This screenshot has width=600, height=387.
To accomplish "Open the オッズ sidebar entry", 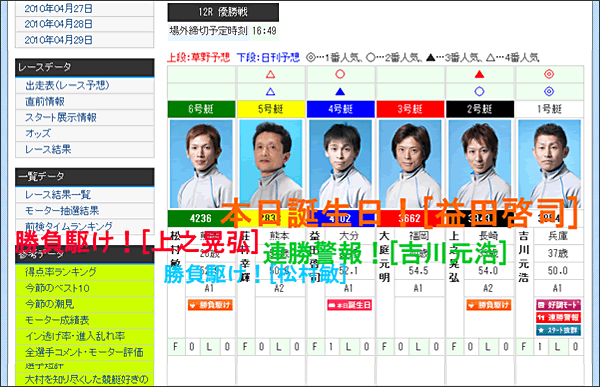I will click(38, 133).
